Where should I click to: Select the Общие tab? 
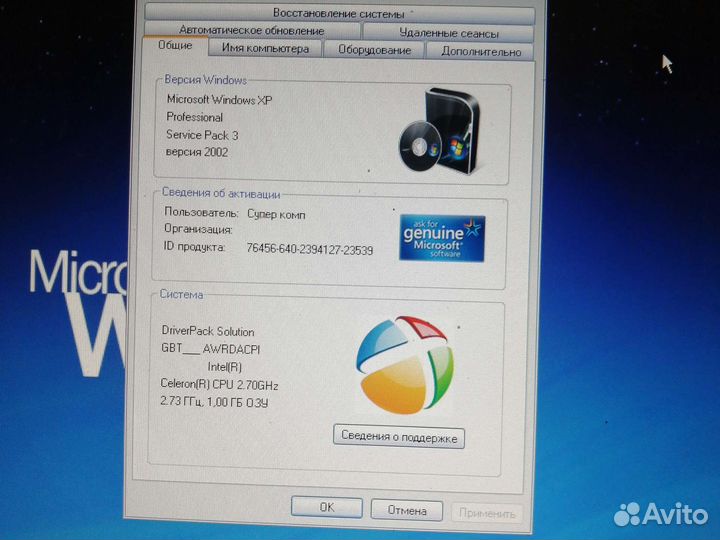[175, 47]
